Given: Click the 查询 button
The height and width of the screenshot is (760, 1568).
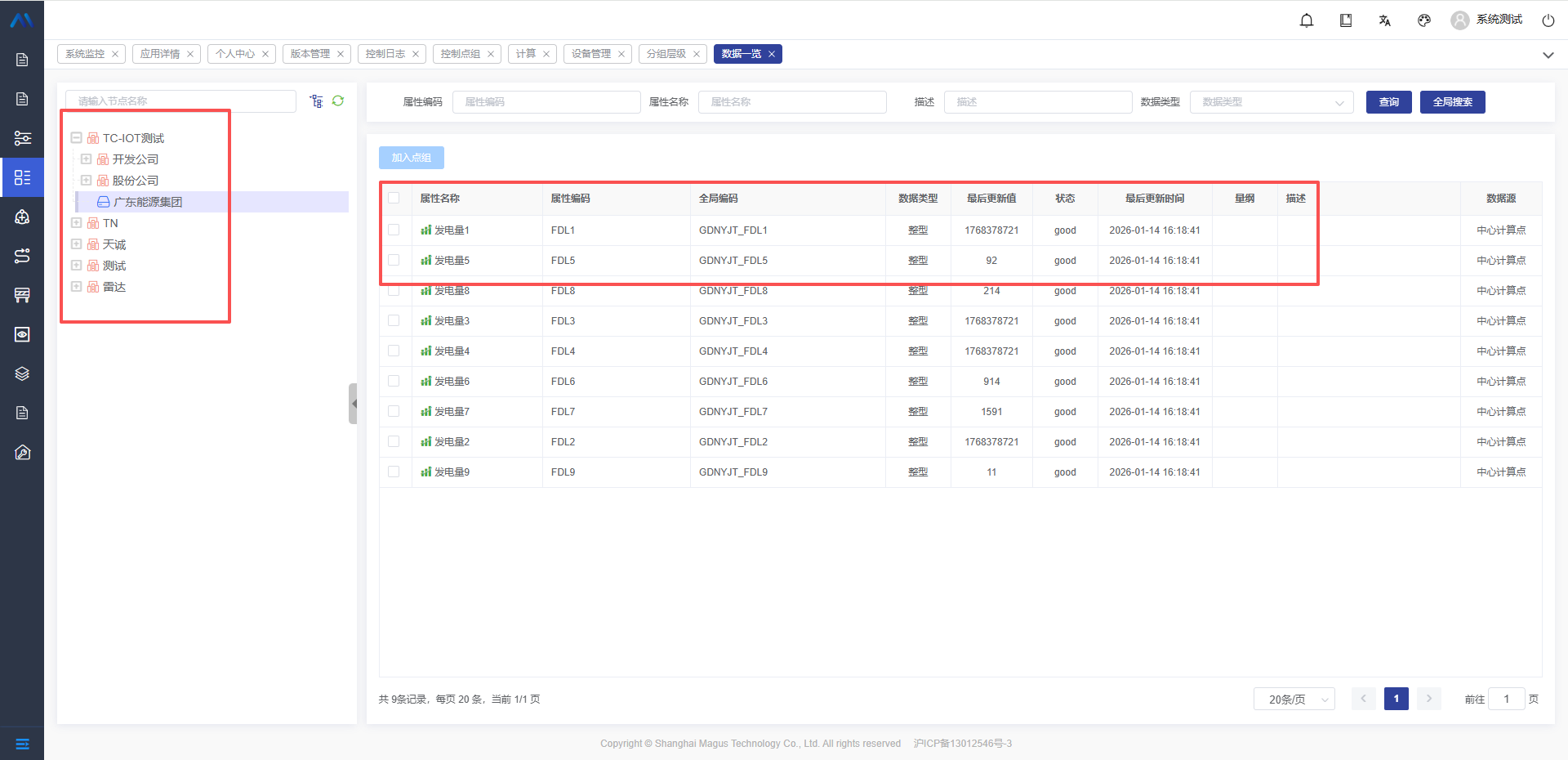Looking at the screenshot, I should [x=1388, y=102].
